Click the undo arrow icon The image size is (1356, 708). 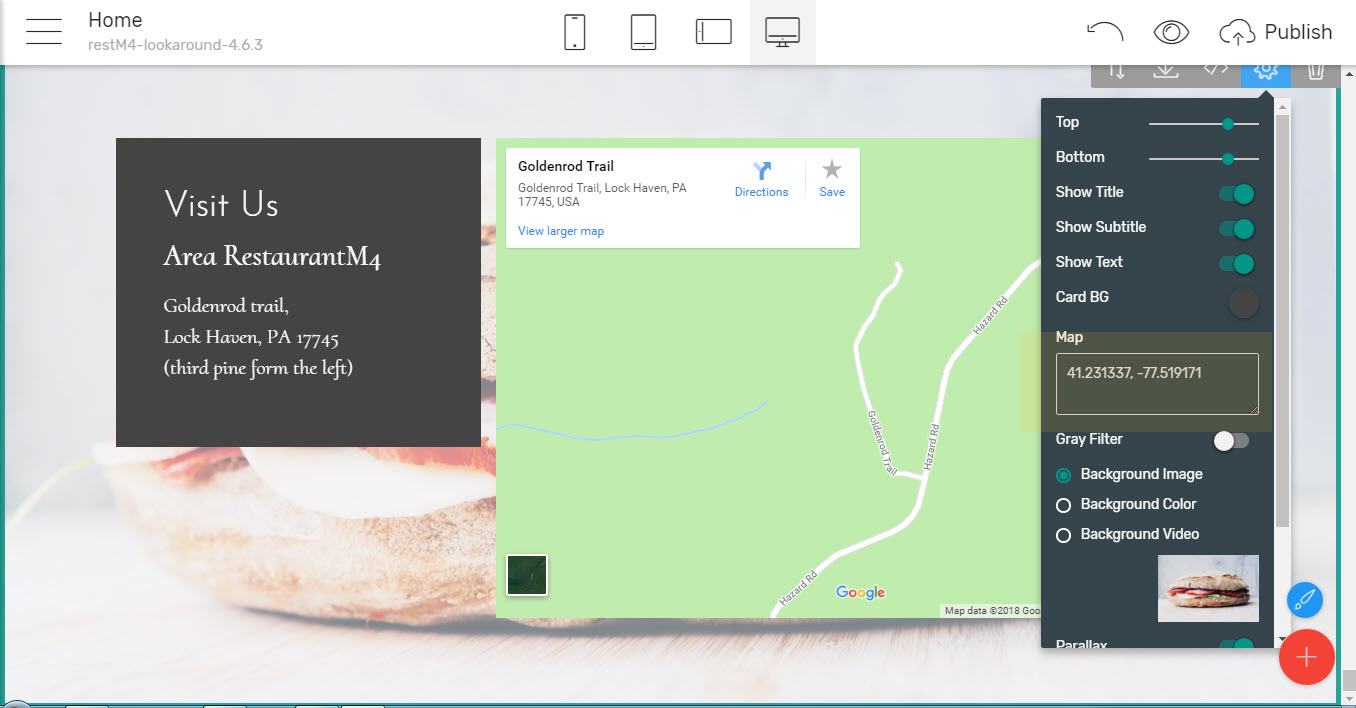1104,32
